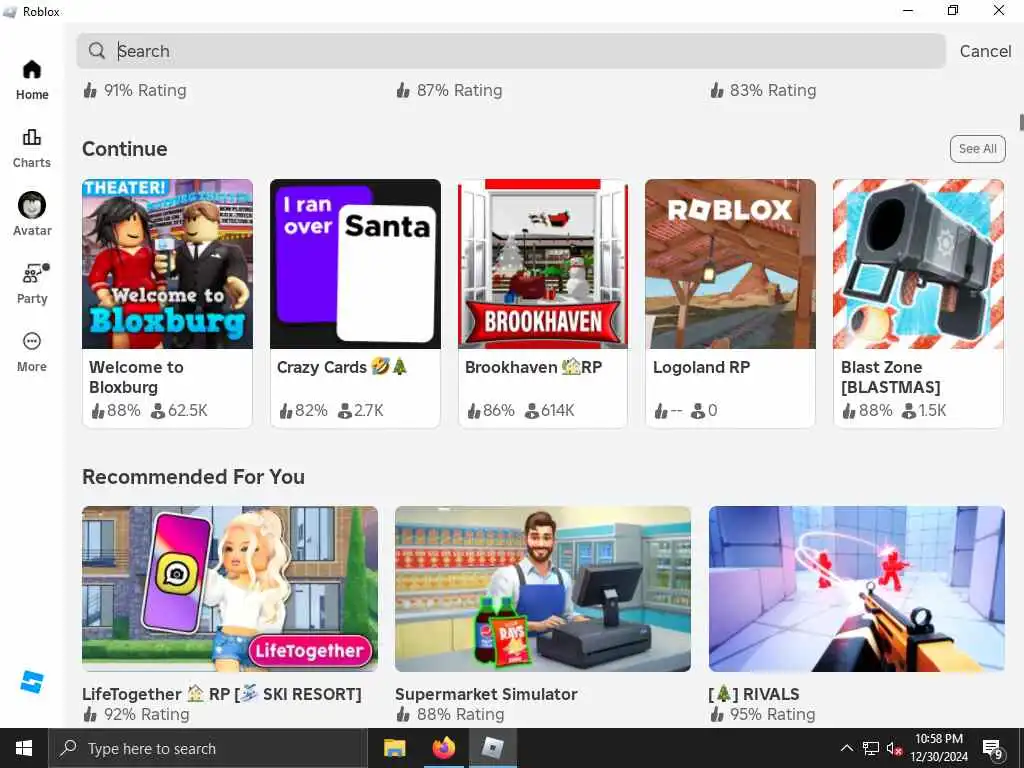Screen dimensions: 1024x768
Task: Open File Explorer from the taskbar
Action: pyautogui.click(x=394, y=748)
